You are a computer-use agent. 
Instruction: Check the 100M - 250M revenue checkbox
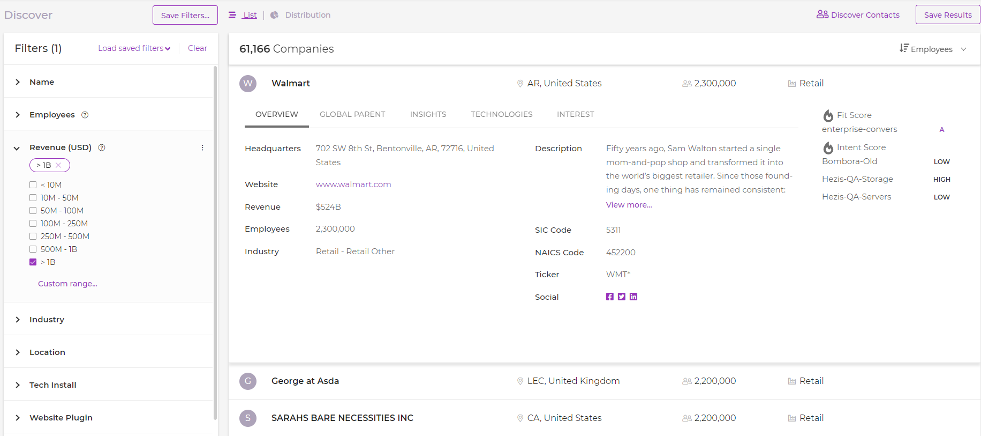click(x=33, y=224)
